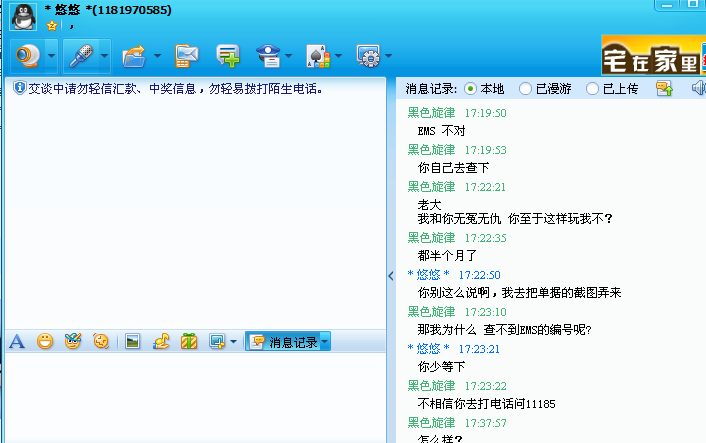The height and width of the screenshot is (443, 706).
Task: Click the security tip shield icon
Action: (19, 88)
